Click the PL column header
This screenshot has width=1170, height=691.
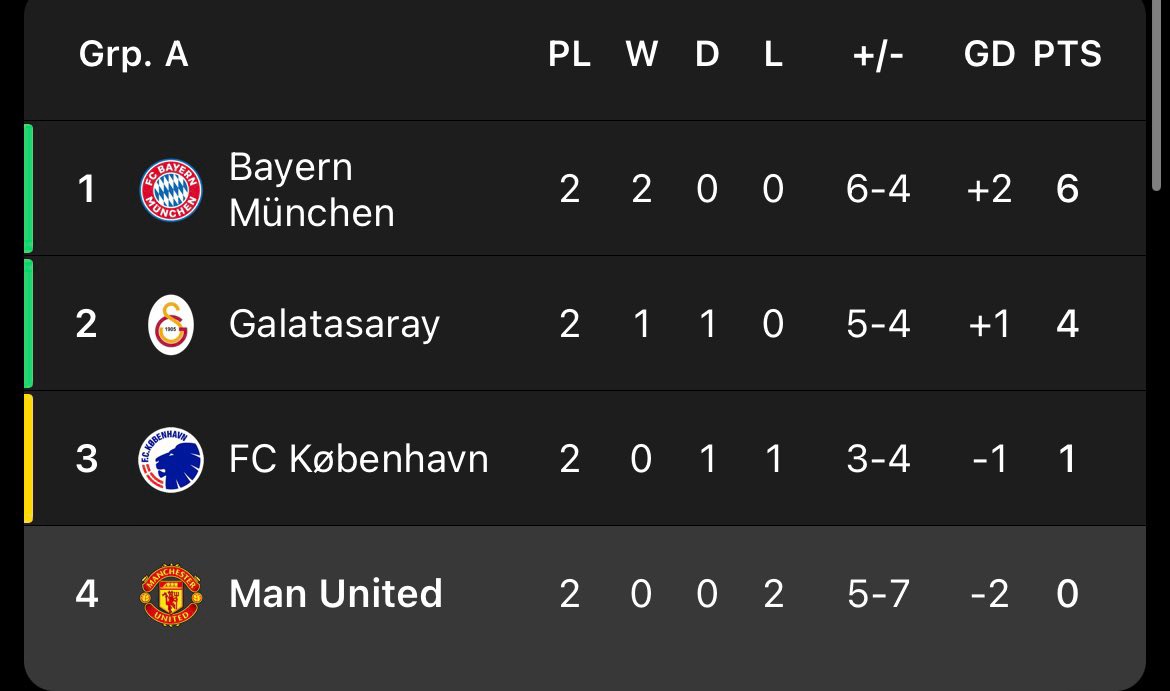click(x=569, y=54)
